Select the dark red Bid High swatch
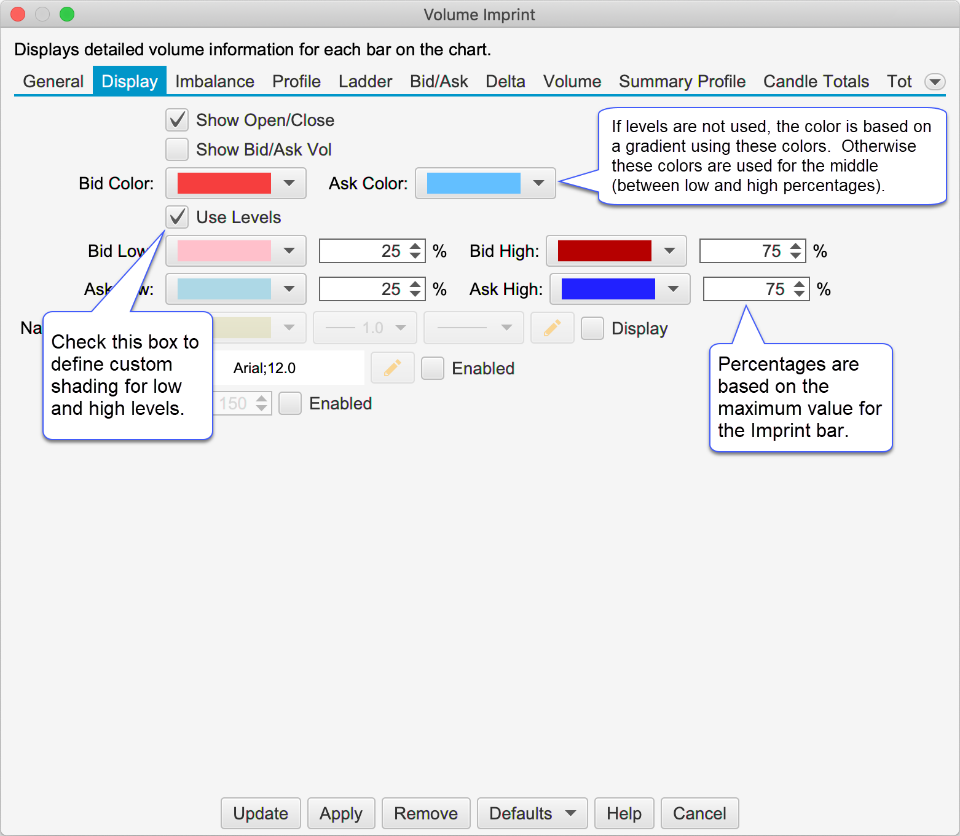This screenshot has width=960, height=836. tap(604, 251)
